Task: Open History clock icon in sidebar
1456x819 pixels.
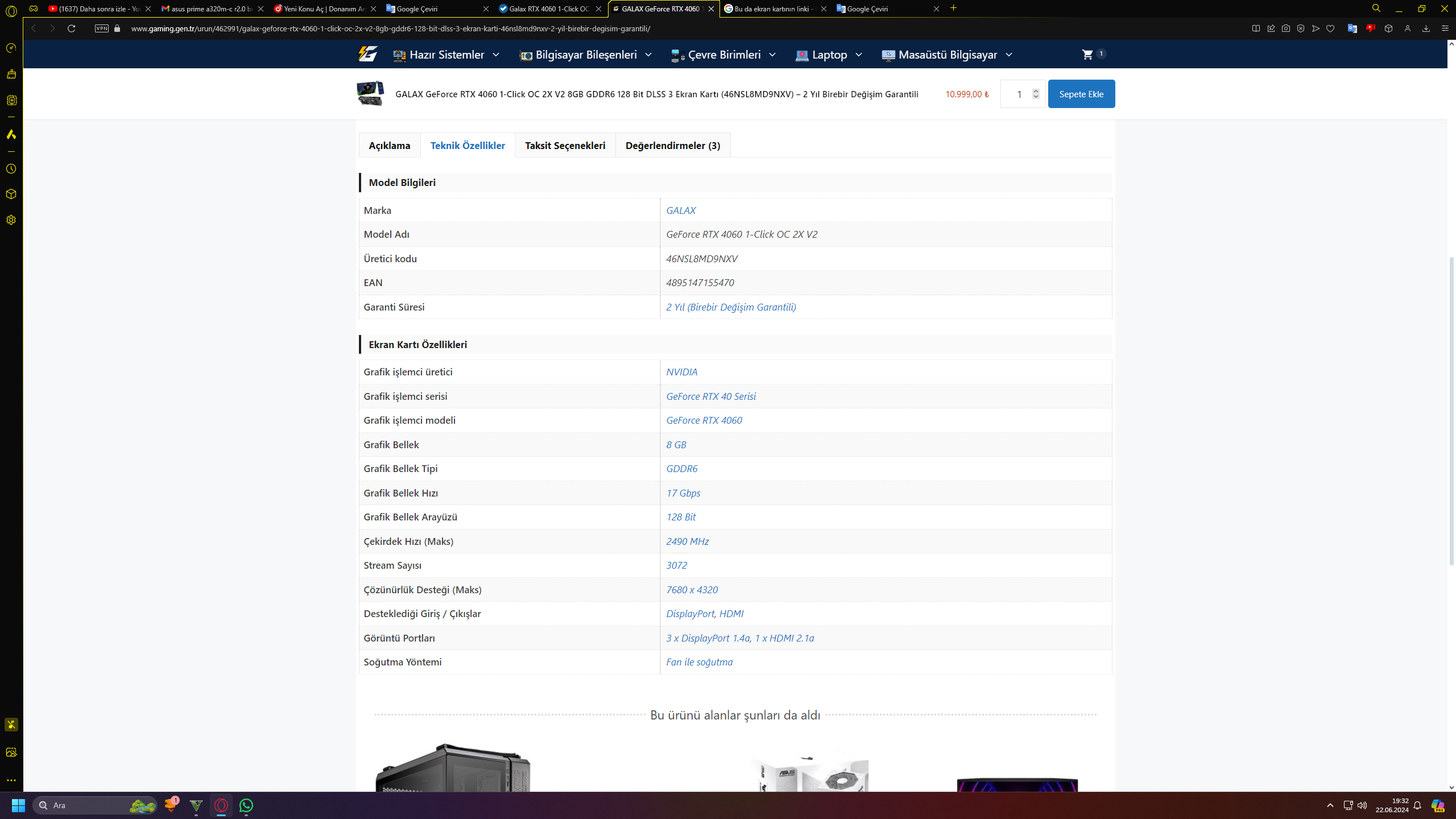Action: (11, 169)
